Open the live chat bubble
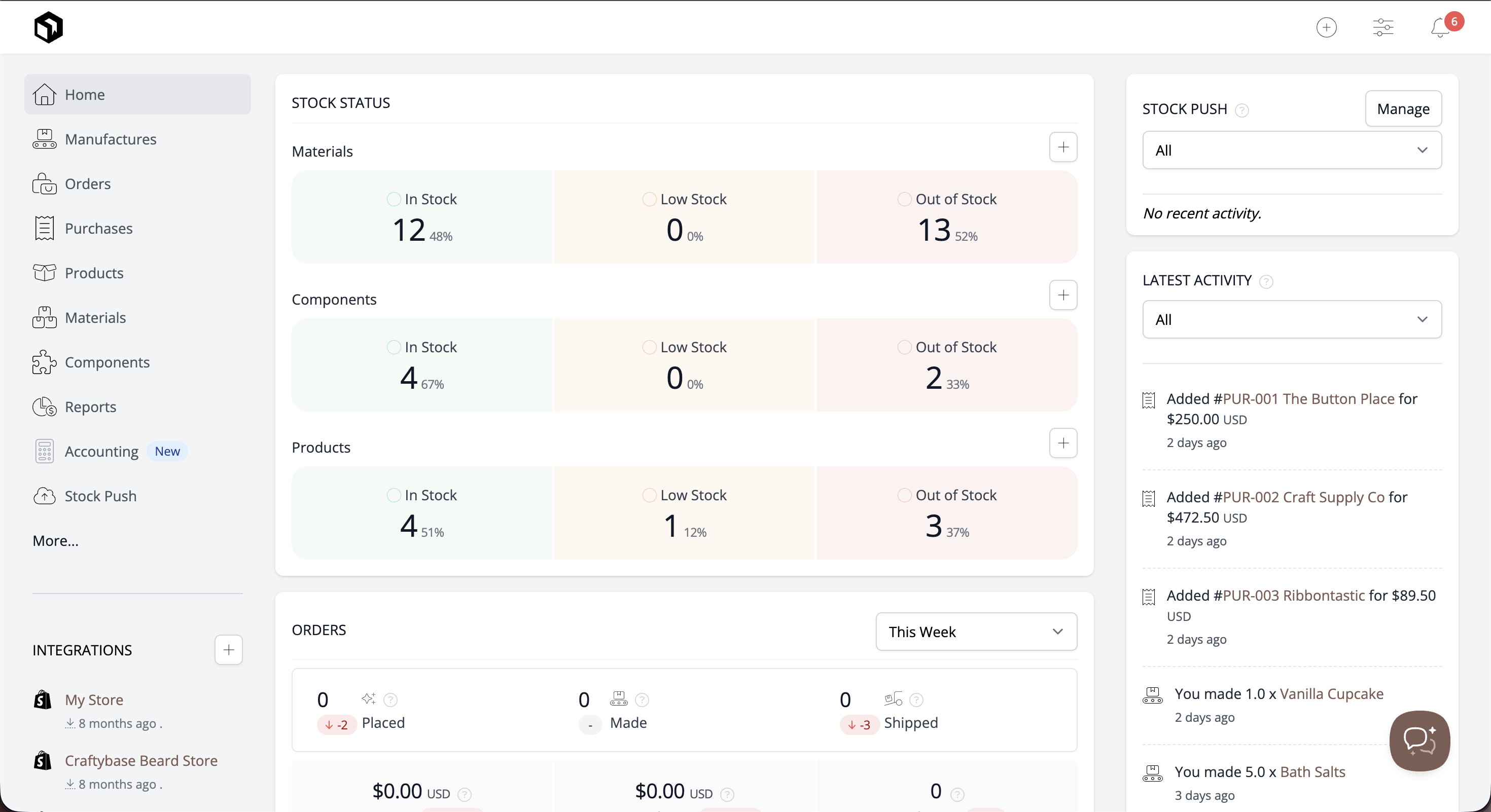This screenshot has width=1491, height=812. [x=1419, y=741]
